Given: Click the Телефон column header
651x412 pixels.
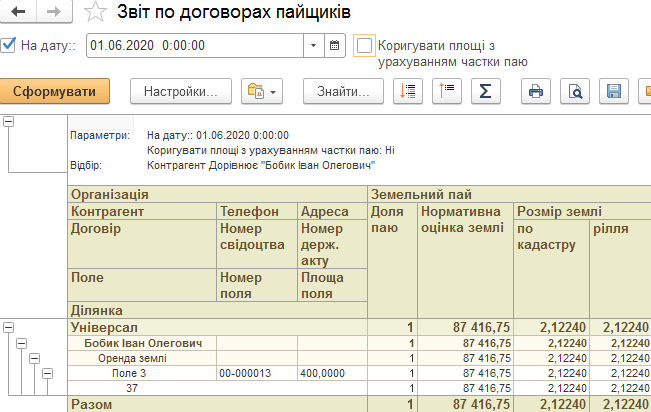Looking at the screenshot, I should [x=257, y=211].
